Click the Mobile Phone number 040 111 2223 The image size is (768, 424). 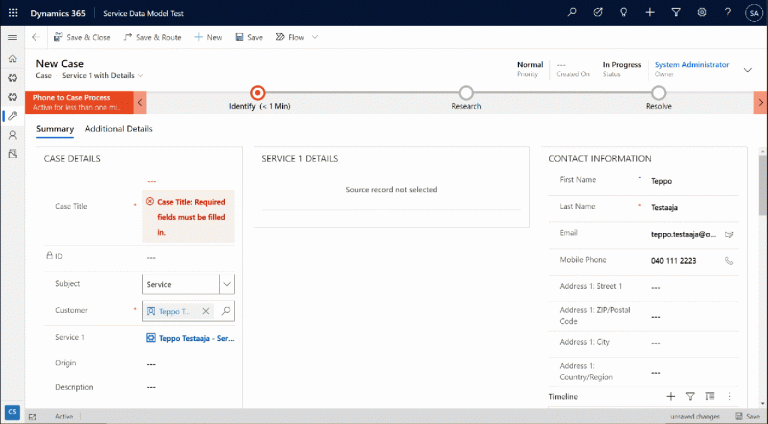point(673,261)
